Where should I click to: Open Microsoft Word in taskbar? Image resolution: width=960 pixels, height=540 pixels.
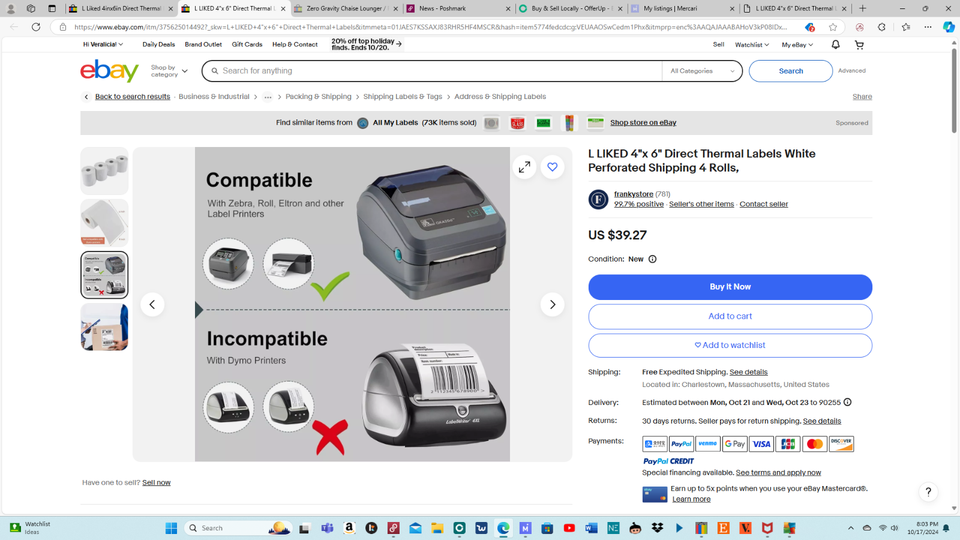(591, 528)
